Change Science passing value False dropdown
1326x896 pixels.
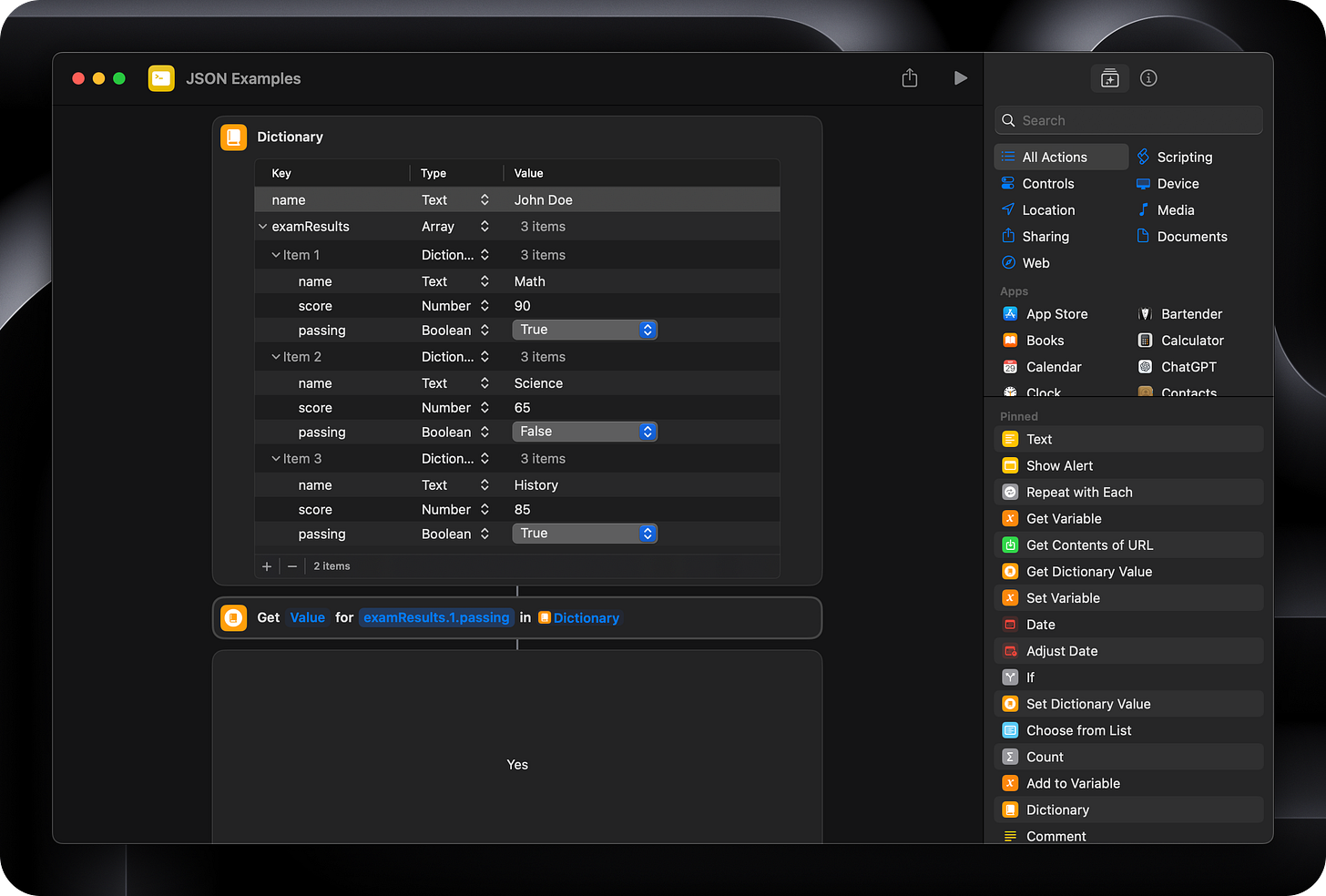(x=585, y=432)
